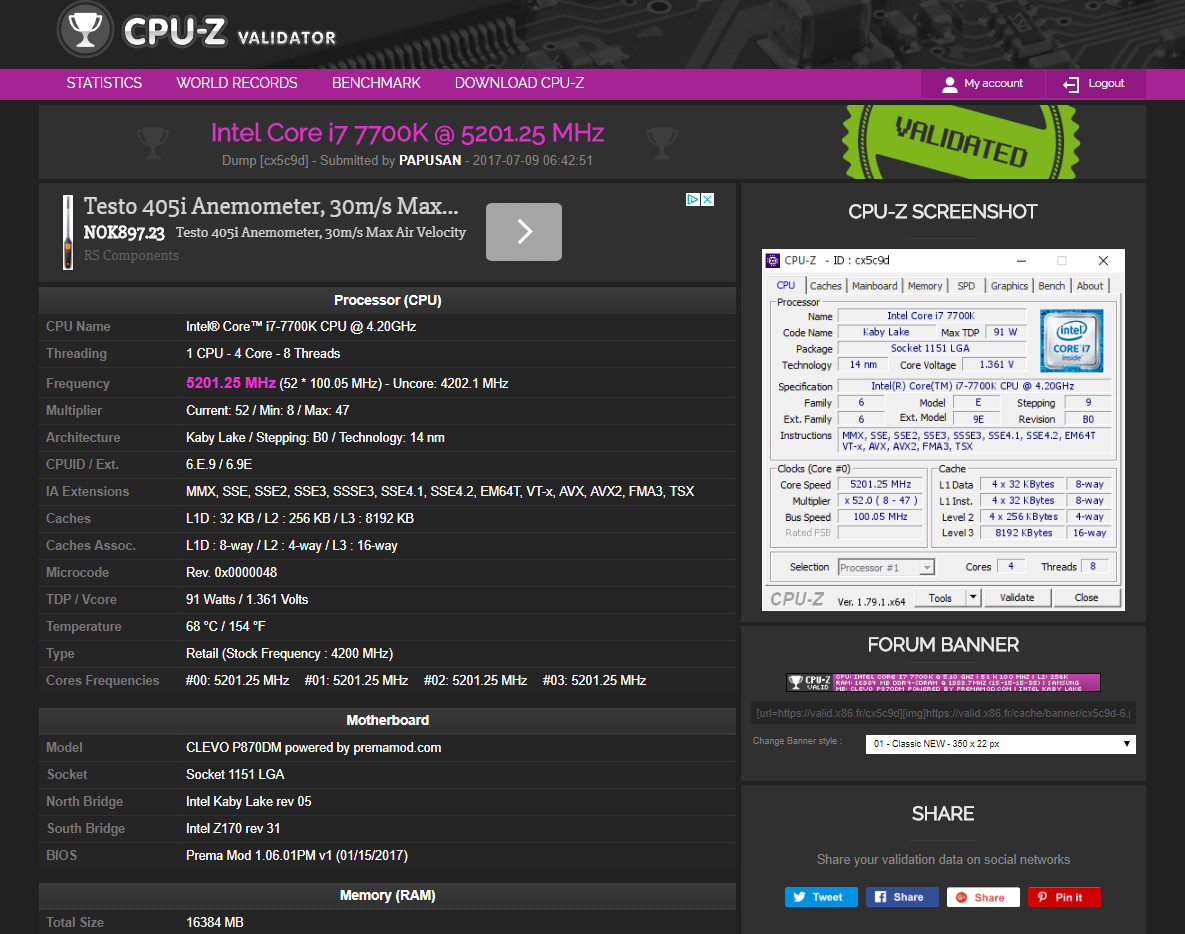The height and width of the screenshot is (934, 1185).
Task: Click the Testo 405i Anemometer ad headline
Action: (271, 206)
